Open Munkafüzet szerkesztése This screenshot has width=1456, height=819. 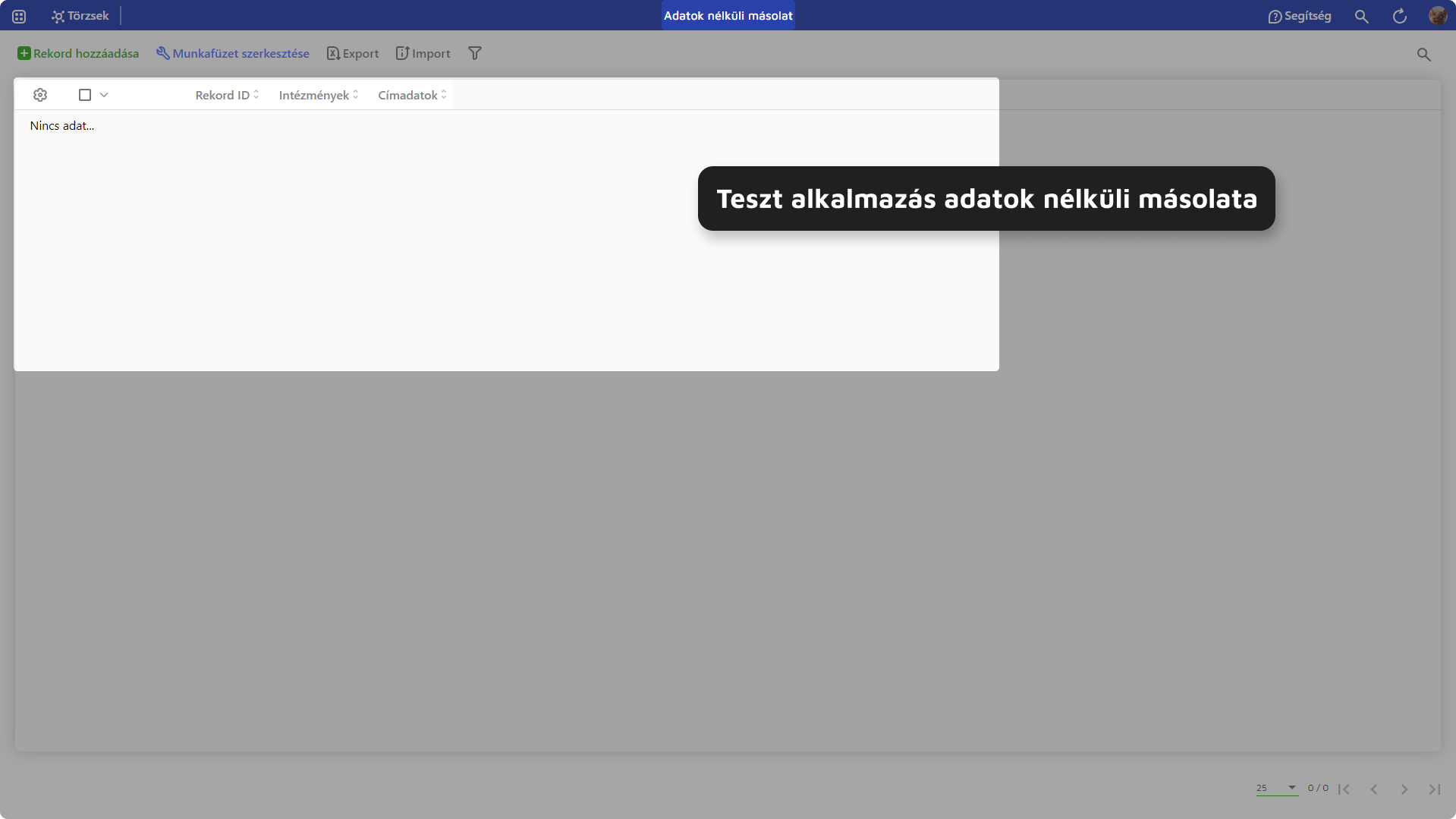coord(232,52)
